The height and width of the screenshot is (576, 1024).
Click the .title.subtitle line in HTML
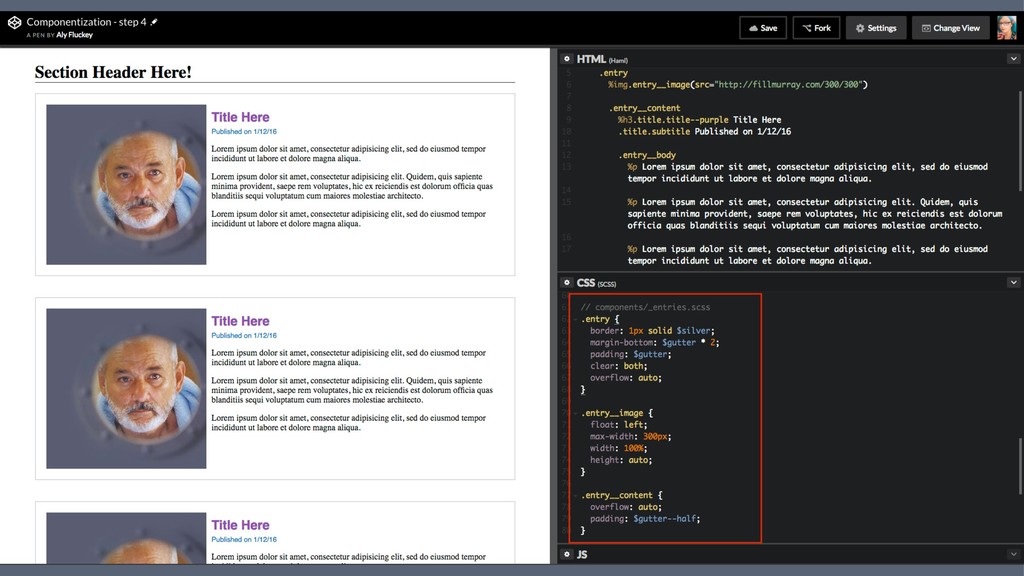705,131
